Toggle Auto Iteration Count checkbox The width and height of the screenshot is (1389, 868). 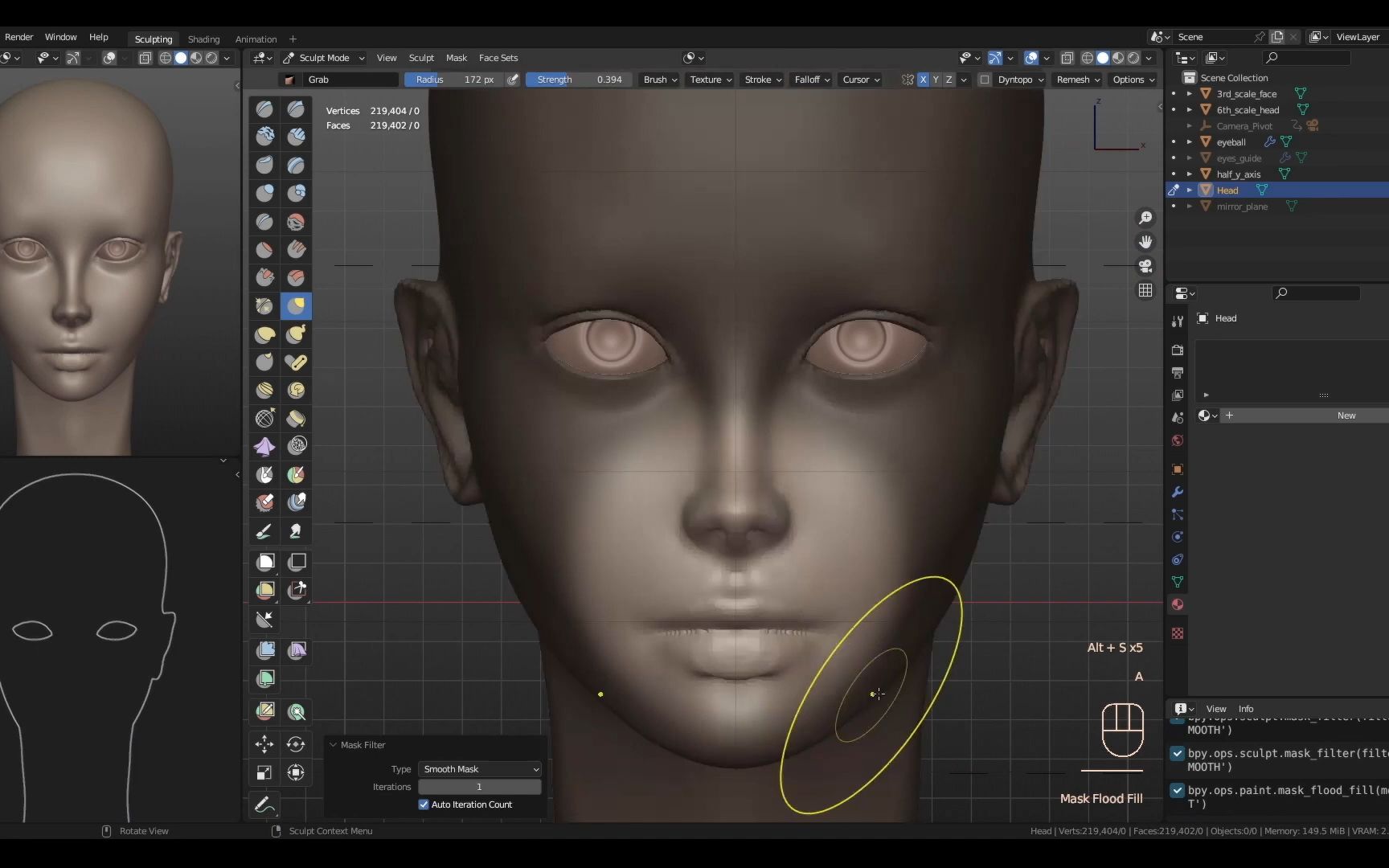point(424,805)
